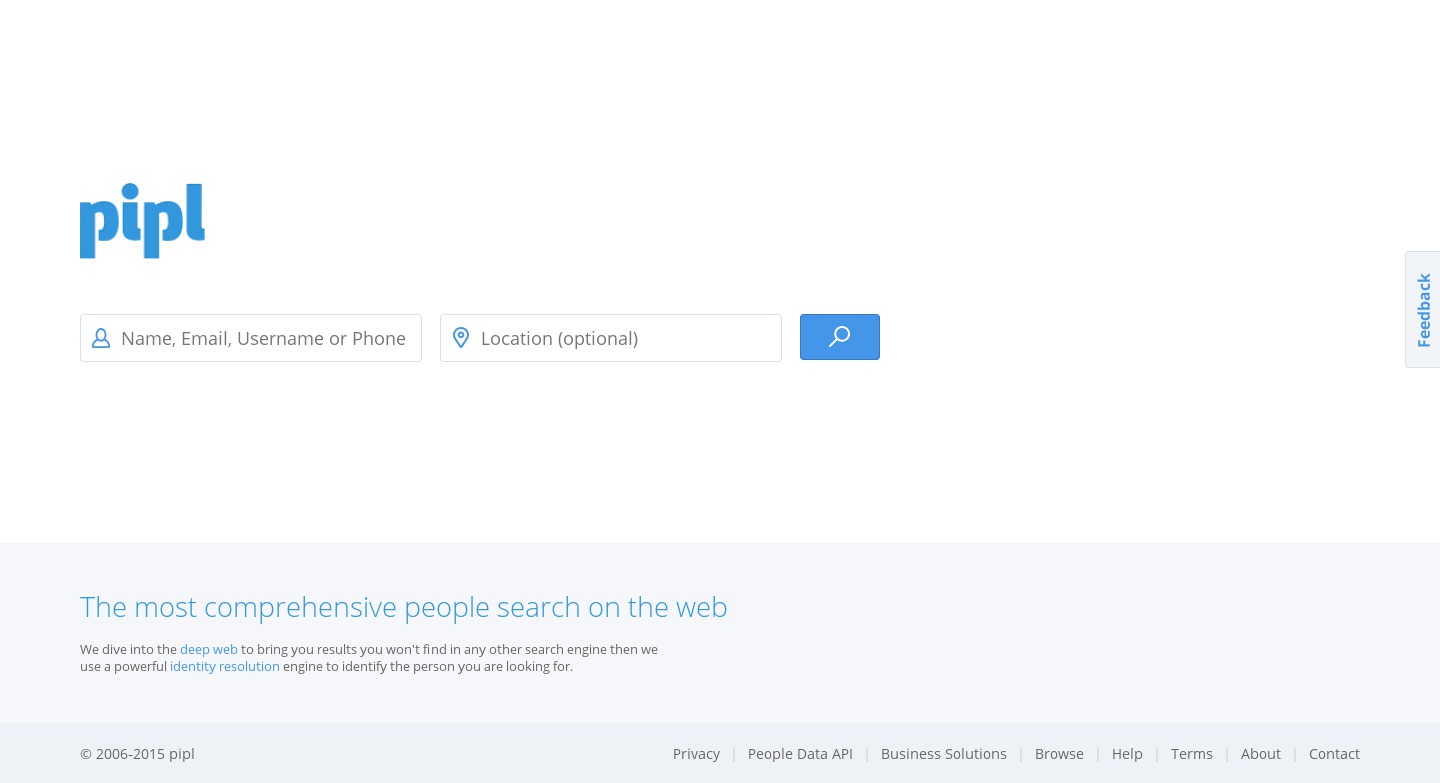Open Business Solutions in the footer

point(943,754)
